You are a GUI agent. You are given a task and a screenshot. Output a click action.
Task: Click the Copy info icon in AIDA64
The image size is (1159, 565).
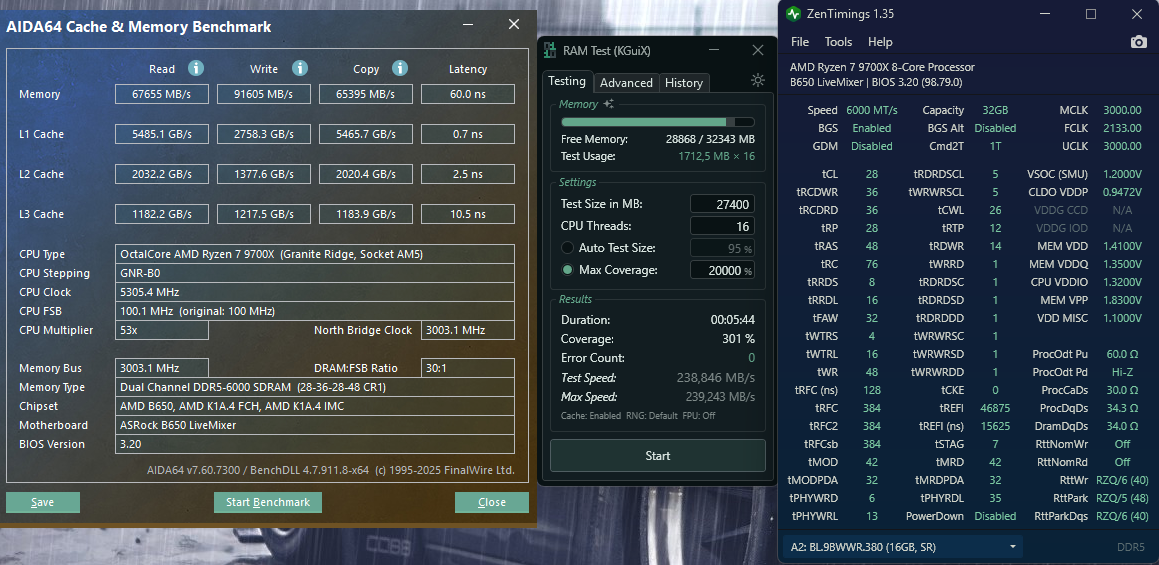tap(400, 69)
